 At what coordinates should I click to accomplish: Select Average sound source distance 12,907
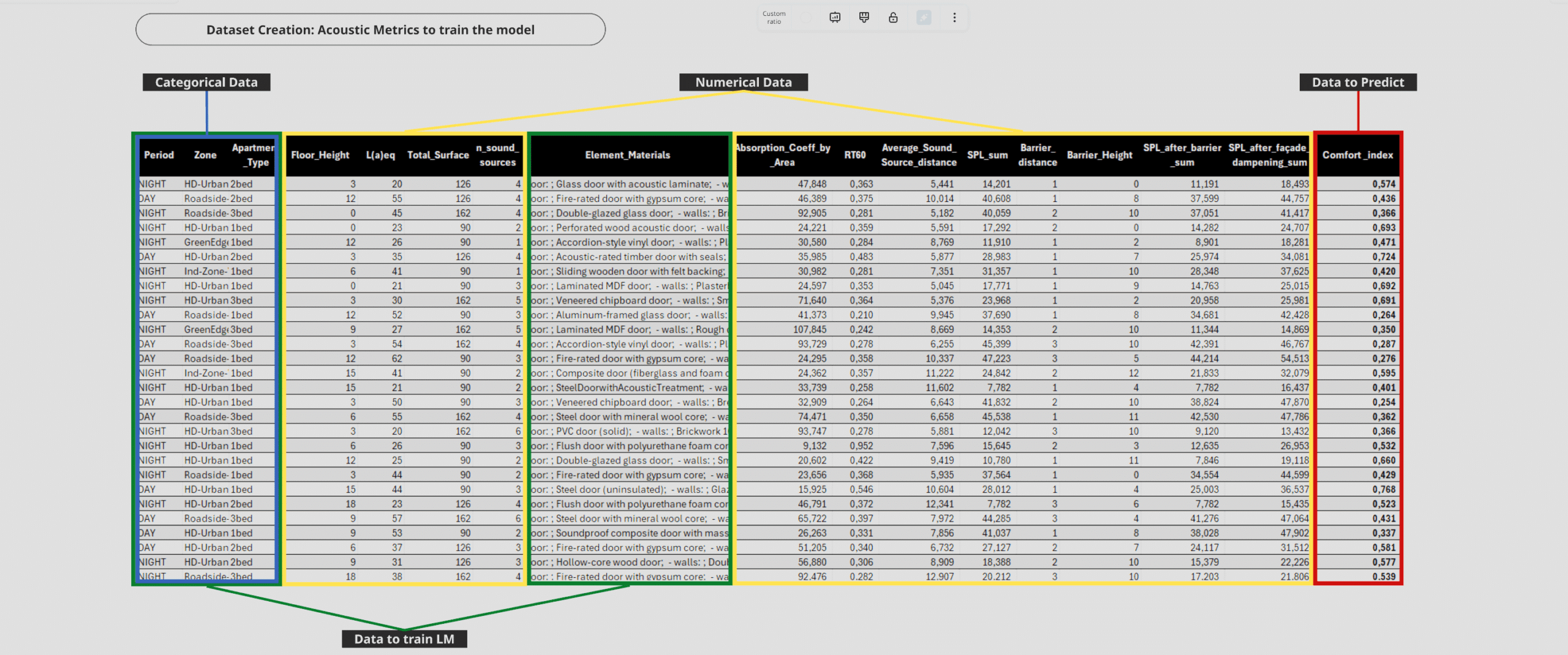[x=940, y=577]
